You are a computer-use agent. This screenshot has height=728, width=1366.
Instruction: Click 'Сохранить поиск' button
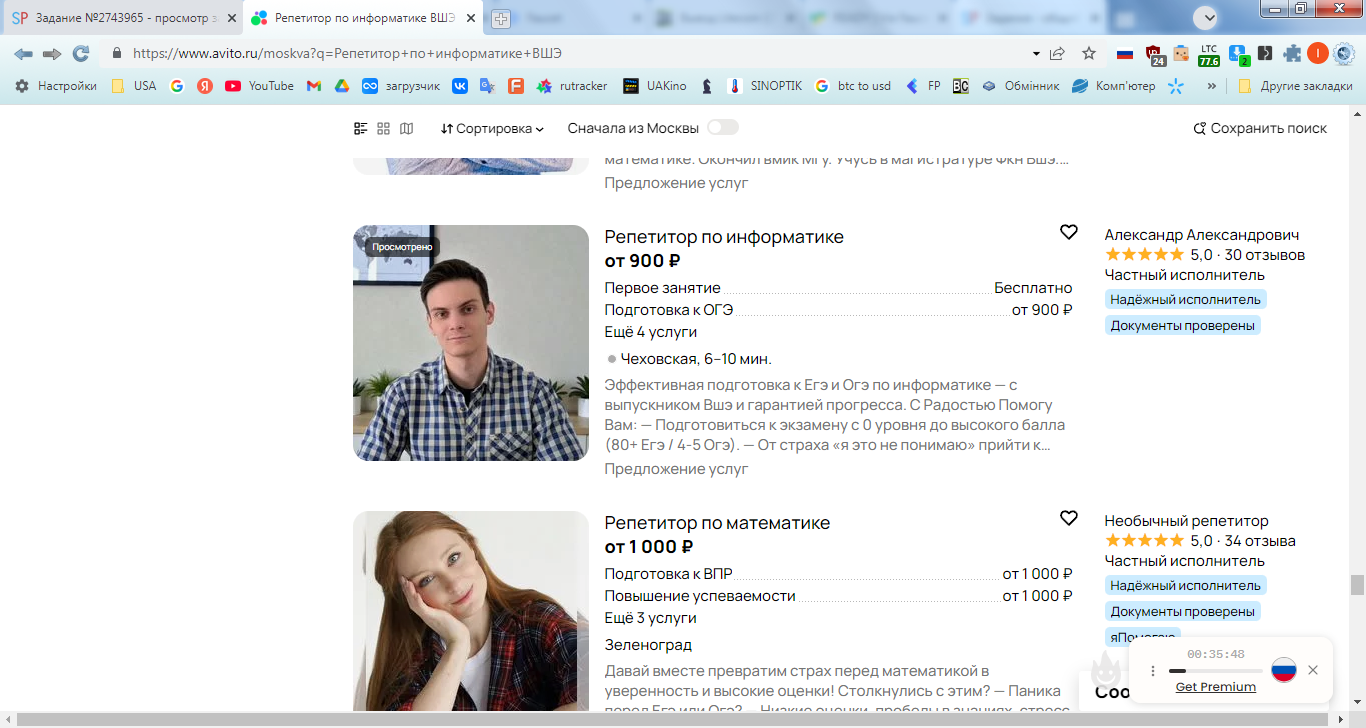[x=1260, y=128]
